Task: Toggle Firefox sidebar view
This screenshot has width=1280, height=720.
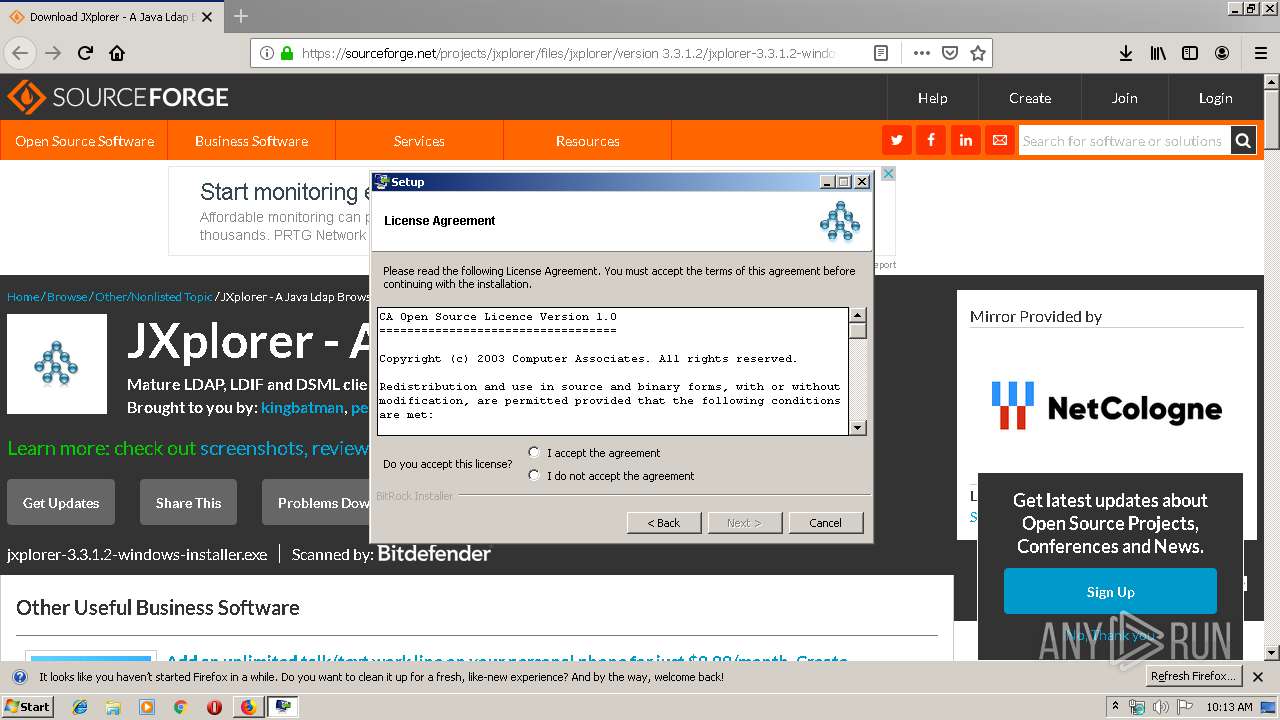Action: point(1190,53)
